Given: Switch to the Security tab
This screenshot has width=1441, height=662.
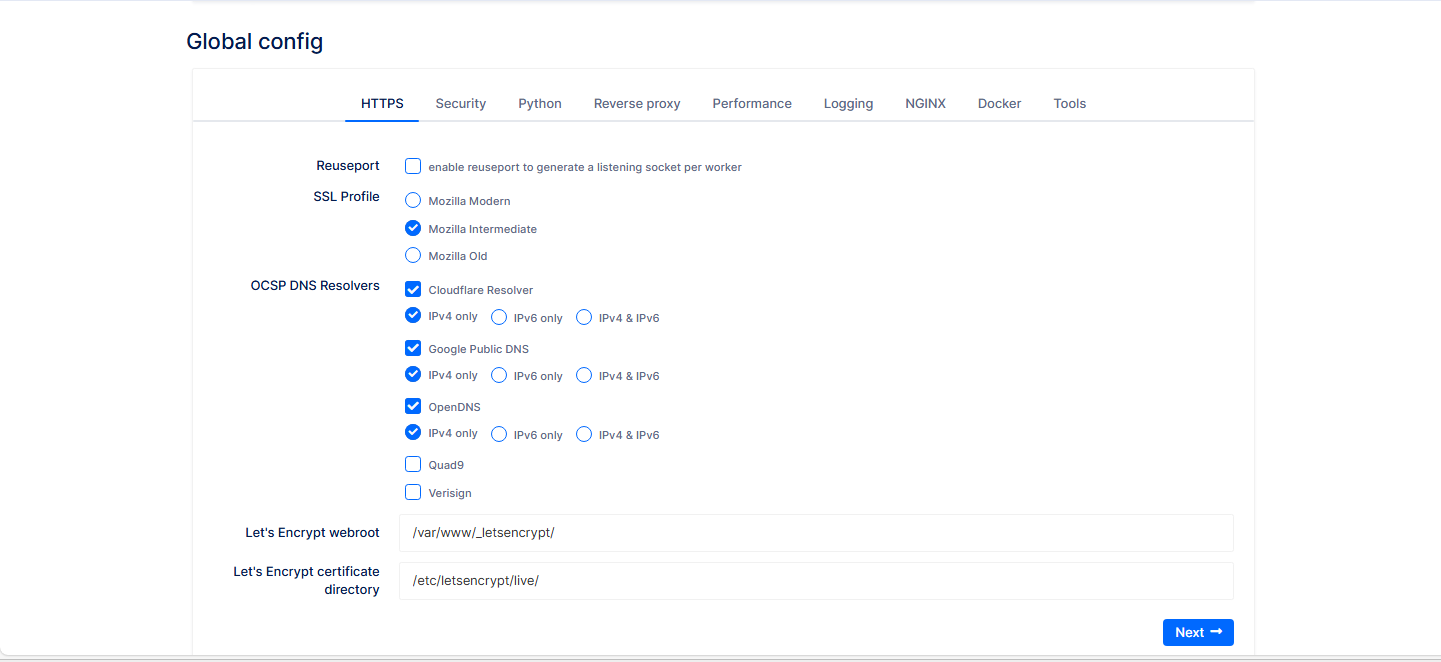Looking at the screenshot, I should coord(460,103).
